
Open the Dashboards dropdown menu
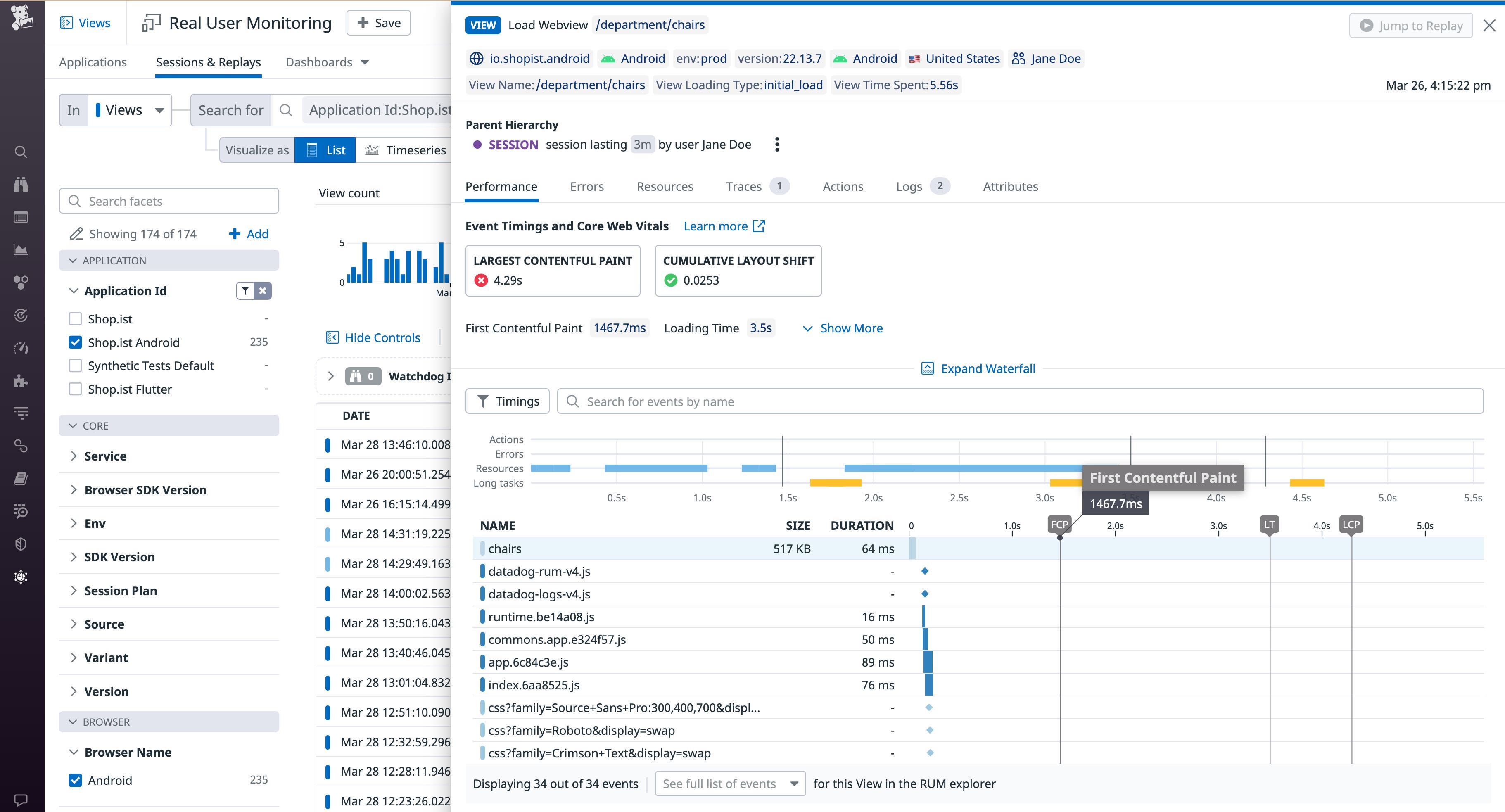tap(327, 62)
